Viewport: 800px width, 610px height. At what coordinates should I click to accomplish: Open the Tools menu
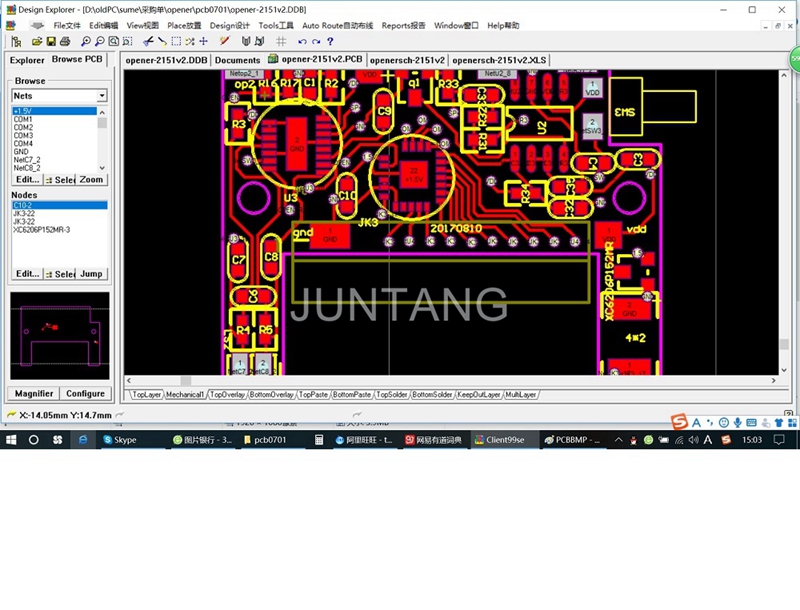point(276,26)
